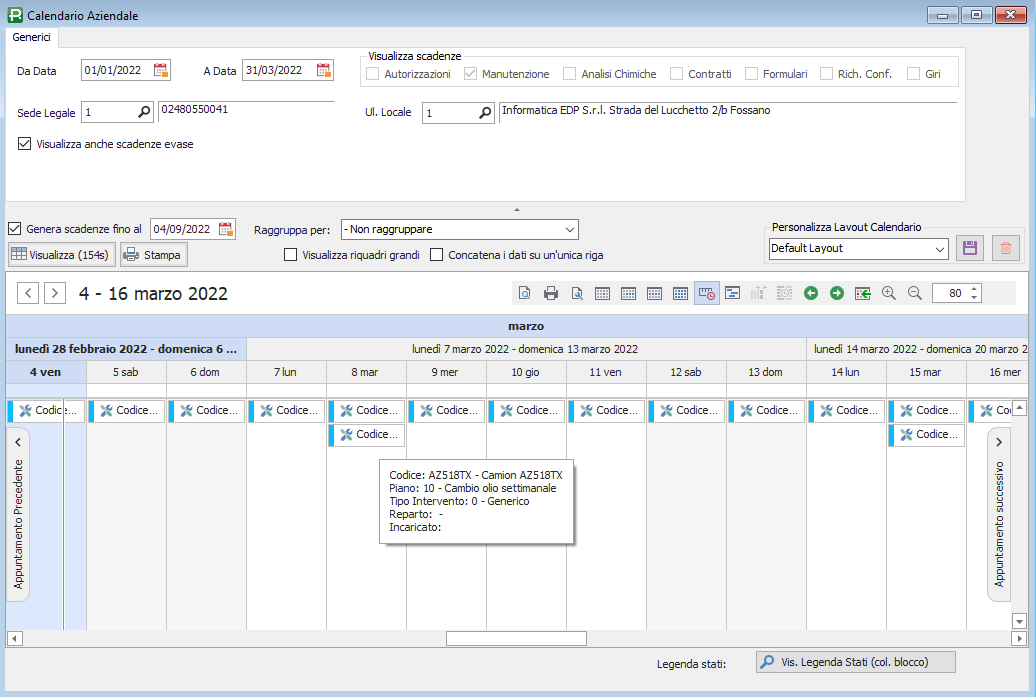Open the Raggruppa per dropdown
1036x697 pixels.
[568, 230]
